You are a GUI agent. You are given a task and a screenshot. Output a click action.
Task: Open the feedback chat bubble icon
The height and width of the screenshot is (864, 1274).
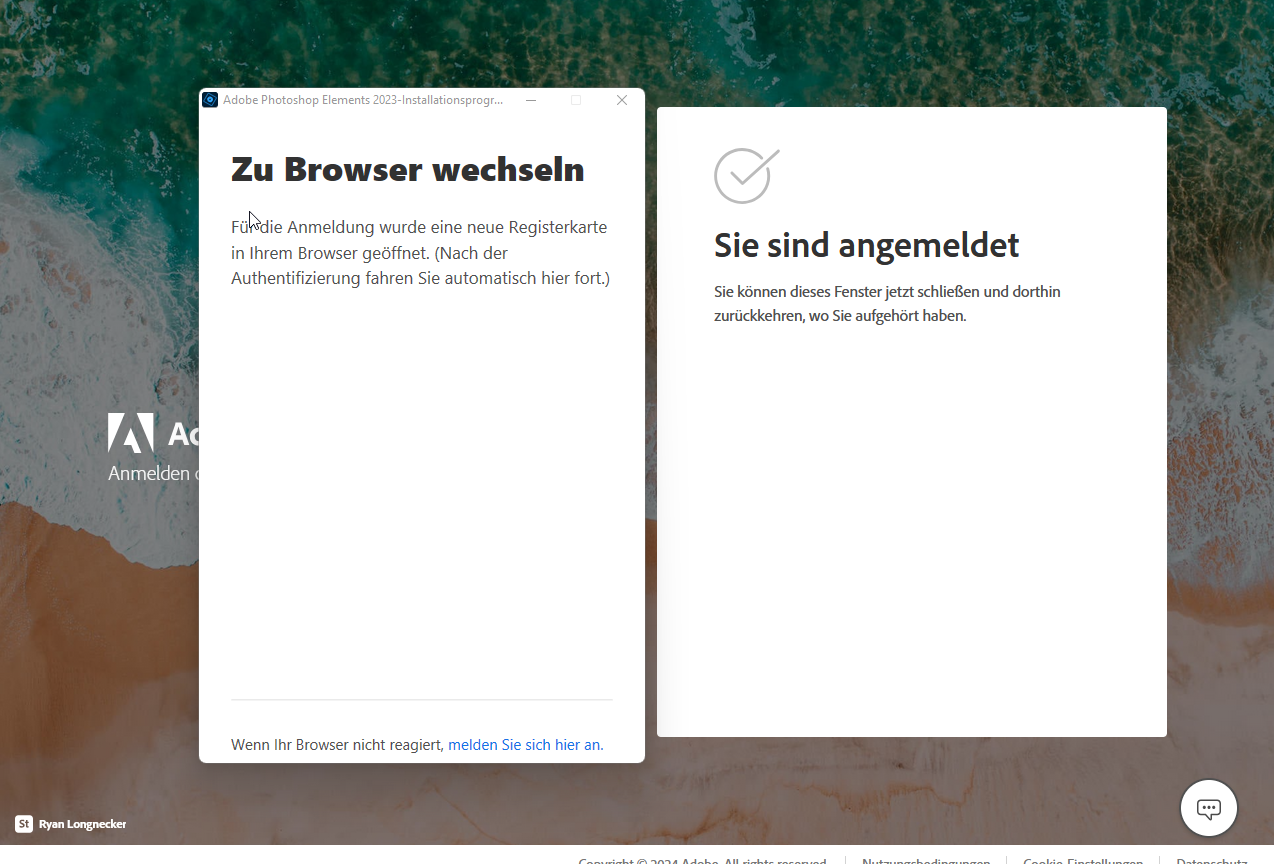[x=1208, y=807]
